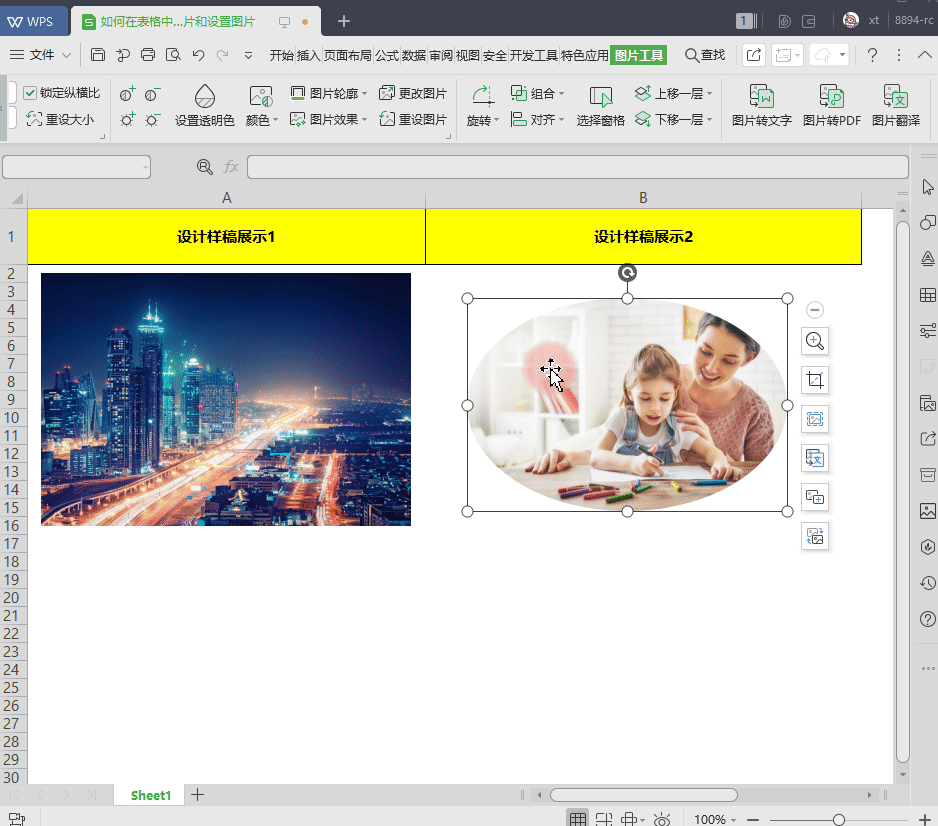The image size is (938, 826).
Task: Open the 文件 menu
Action: point(41,55)
